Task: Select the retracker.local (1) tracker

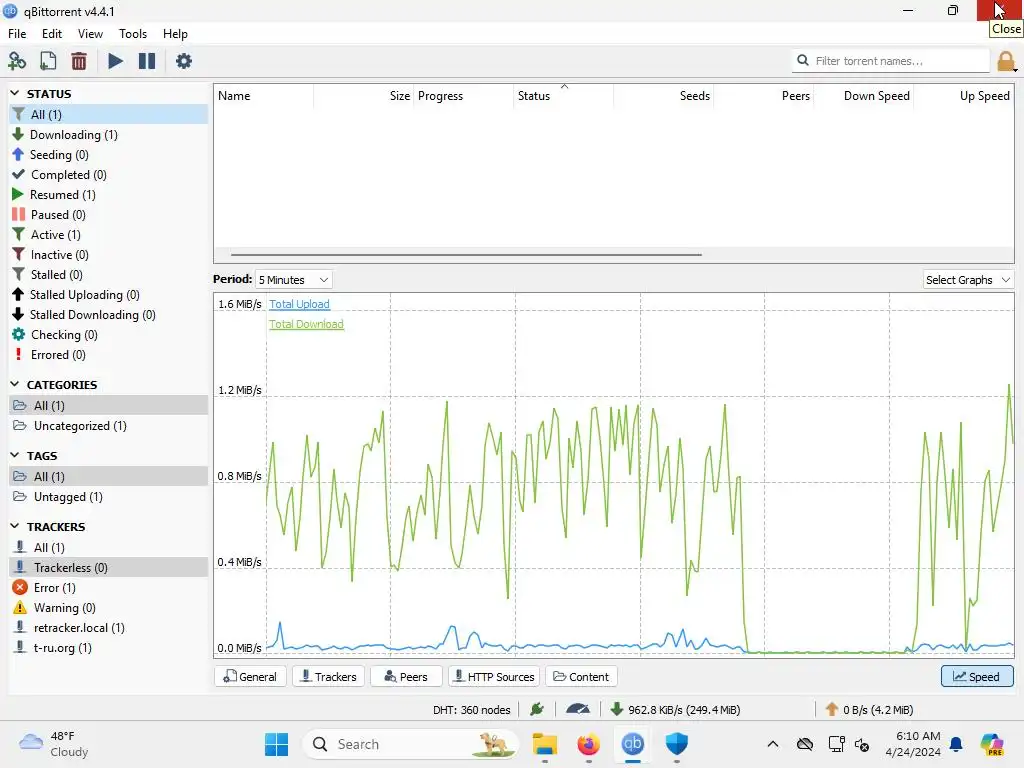Action: pos(108,628)
